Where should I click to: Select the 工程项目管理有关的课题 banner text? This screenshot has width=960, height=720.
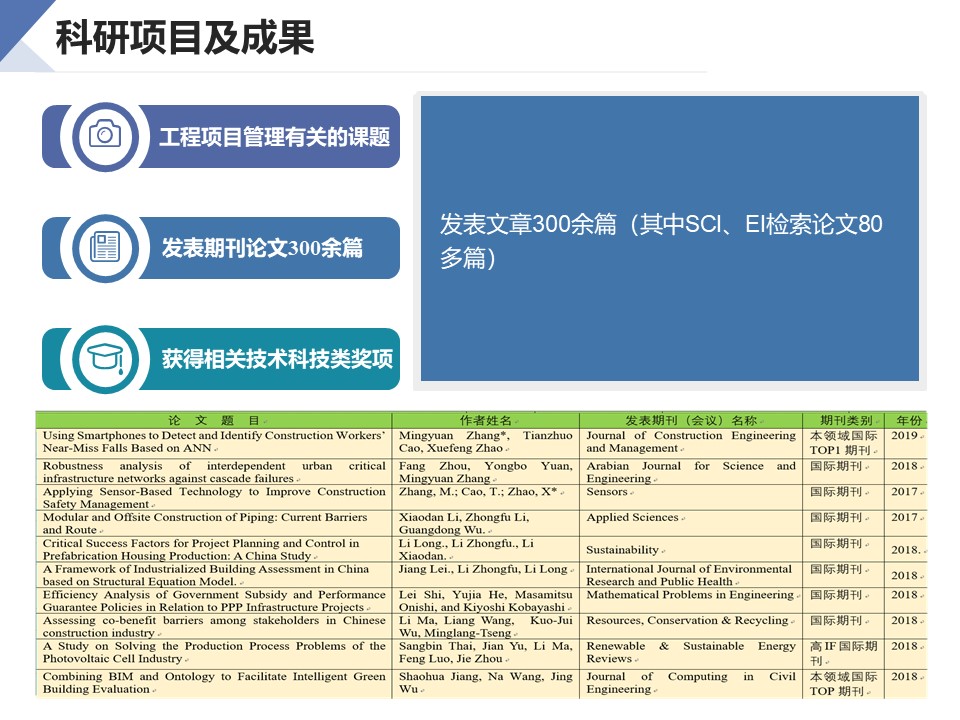[x=274, y=137]
